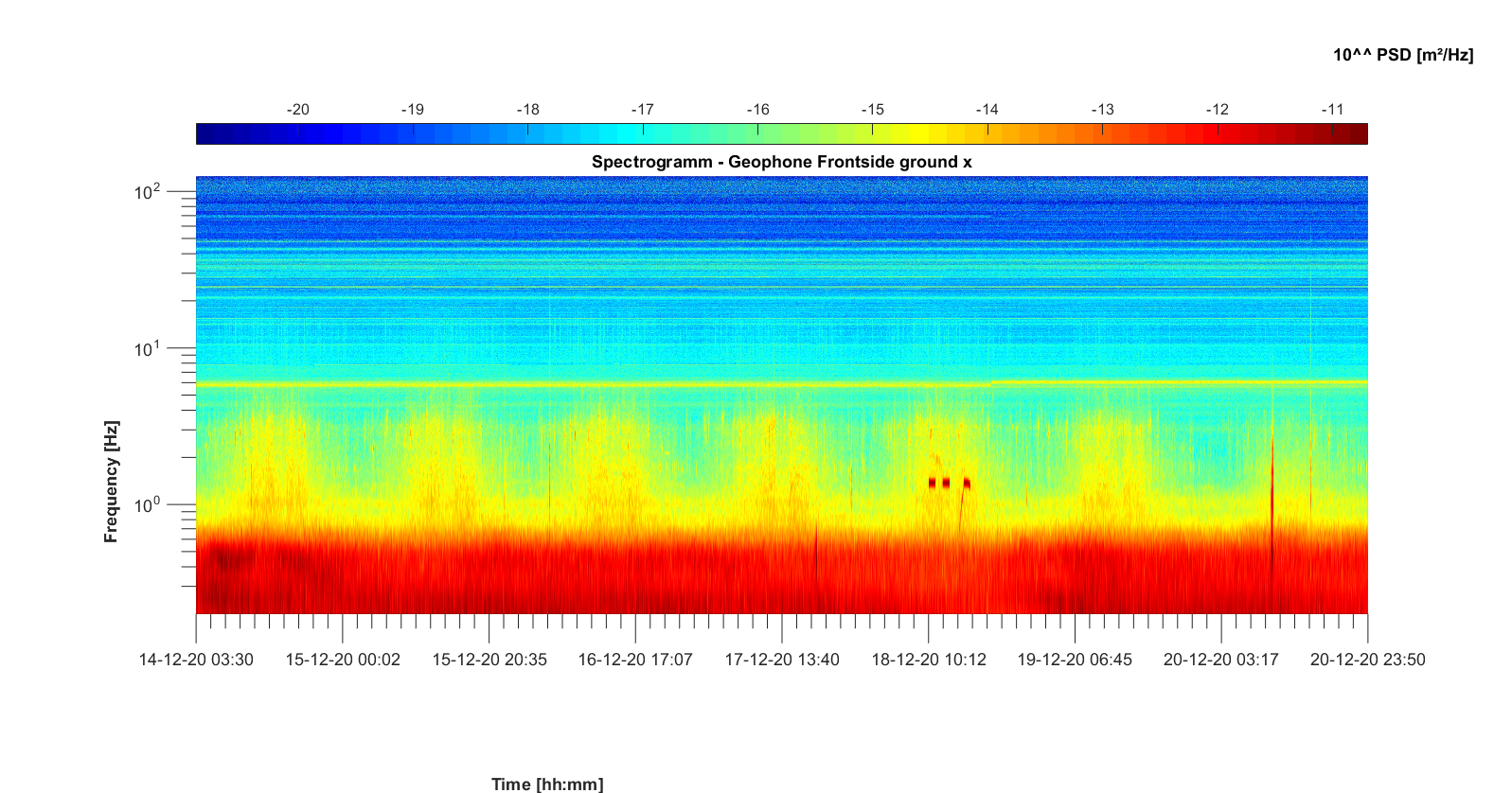The height and width of the screenshot is (793, 1512).
Task: Click the '18-12-20 10:12' time tick label
Action: click(929, 660)
